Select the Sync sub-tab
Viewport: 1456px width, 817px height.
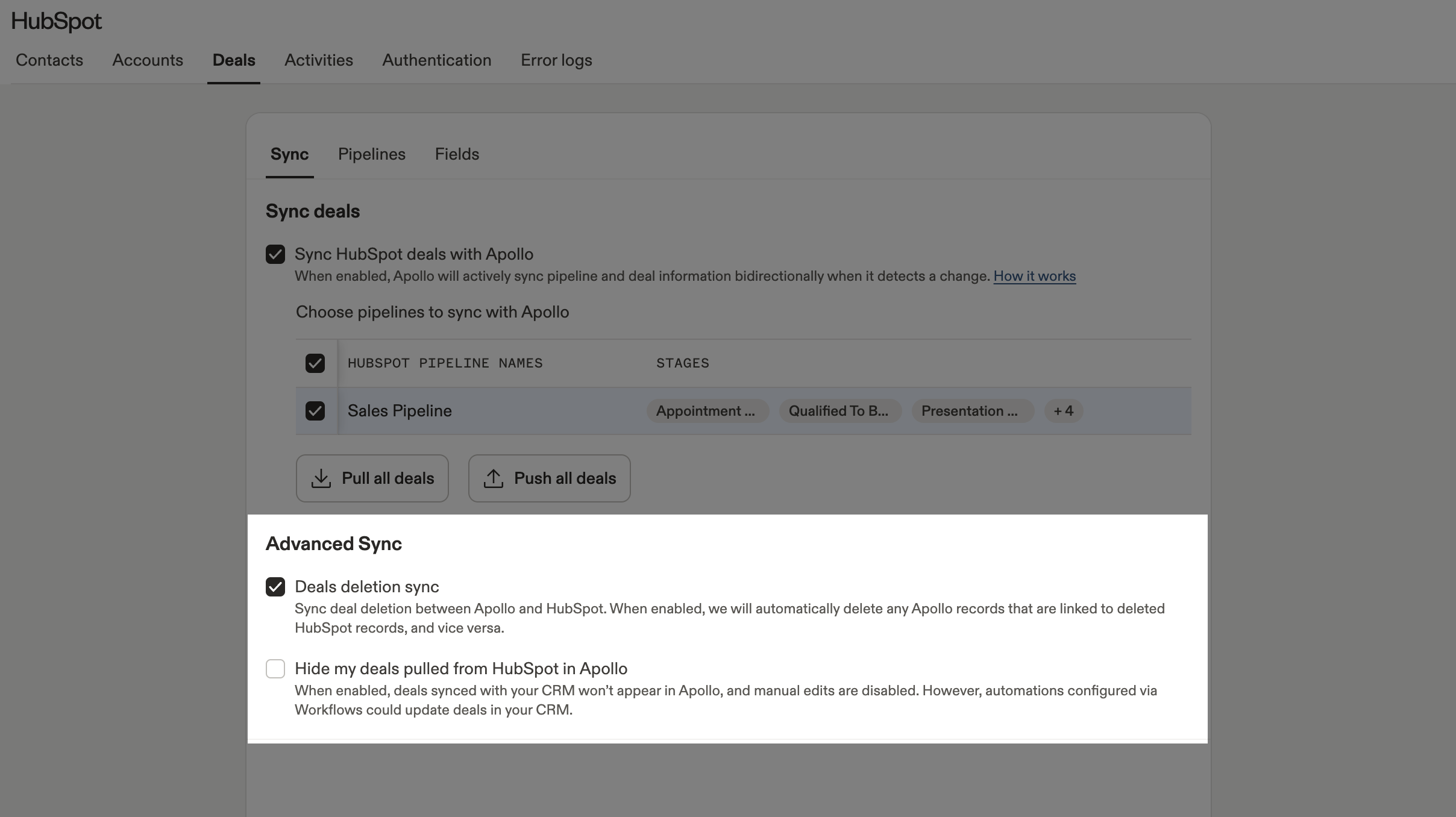(289, 154)
